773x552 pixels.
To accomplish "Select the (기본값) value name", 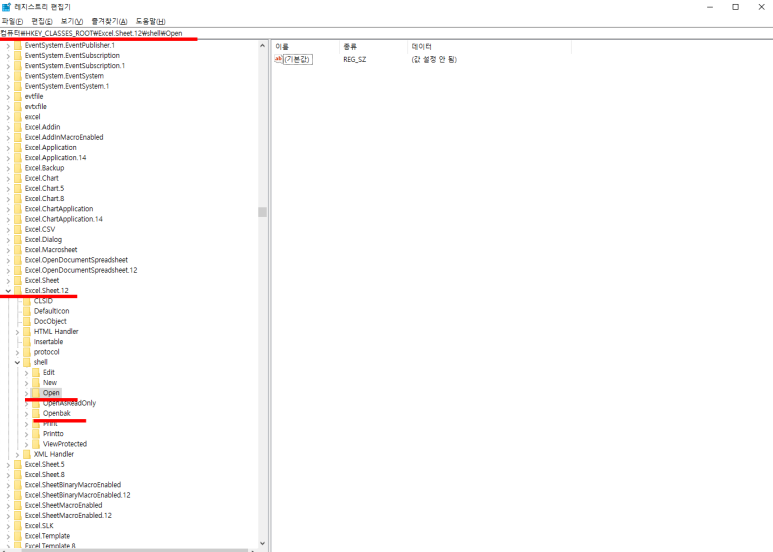I will (298, 59).
